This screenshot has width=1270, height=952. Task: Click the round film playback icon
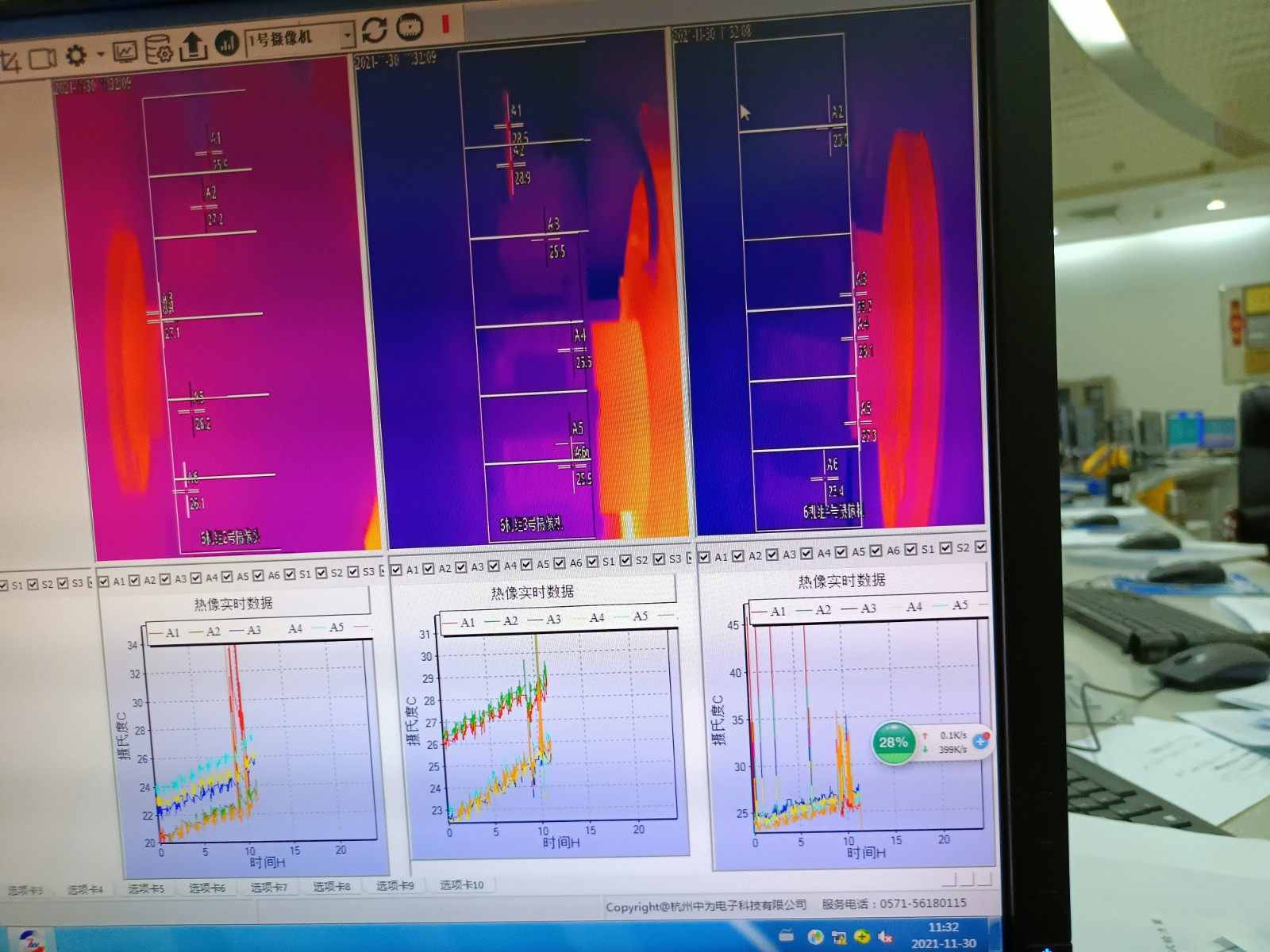point(410,27)
